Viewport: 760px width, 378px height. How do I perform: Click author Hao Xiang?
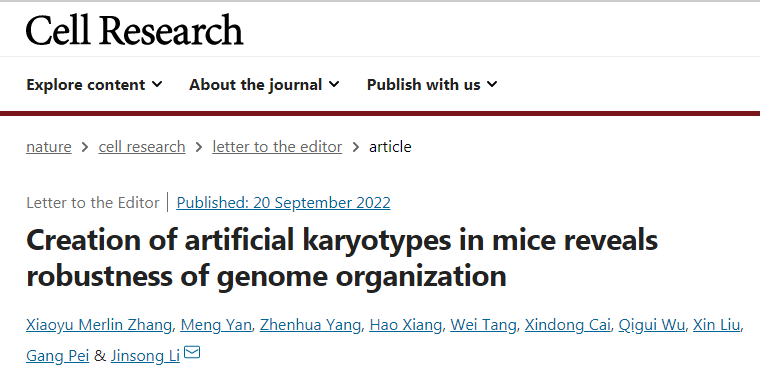(405, 325)
